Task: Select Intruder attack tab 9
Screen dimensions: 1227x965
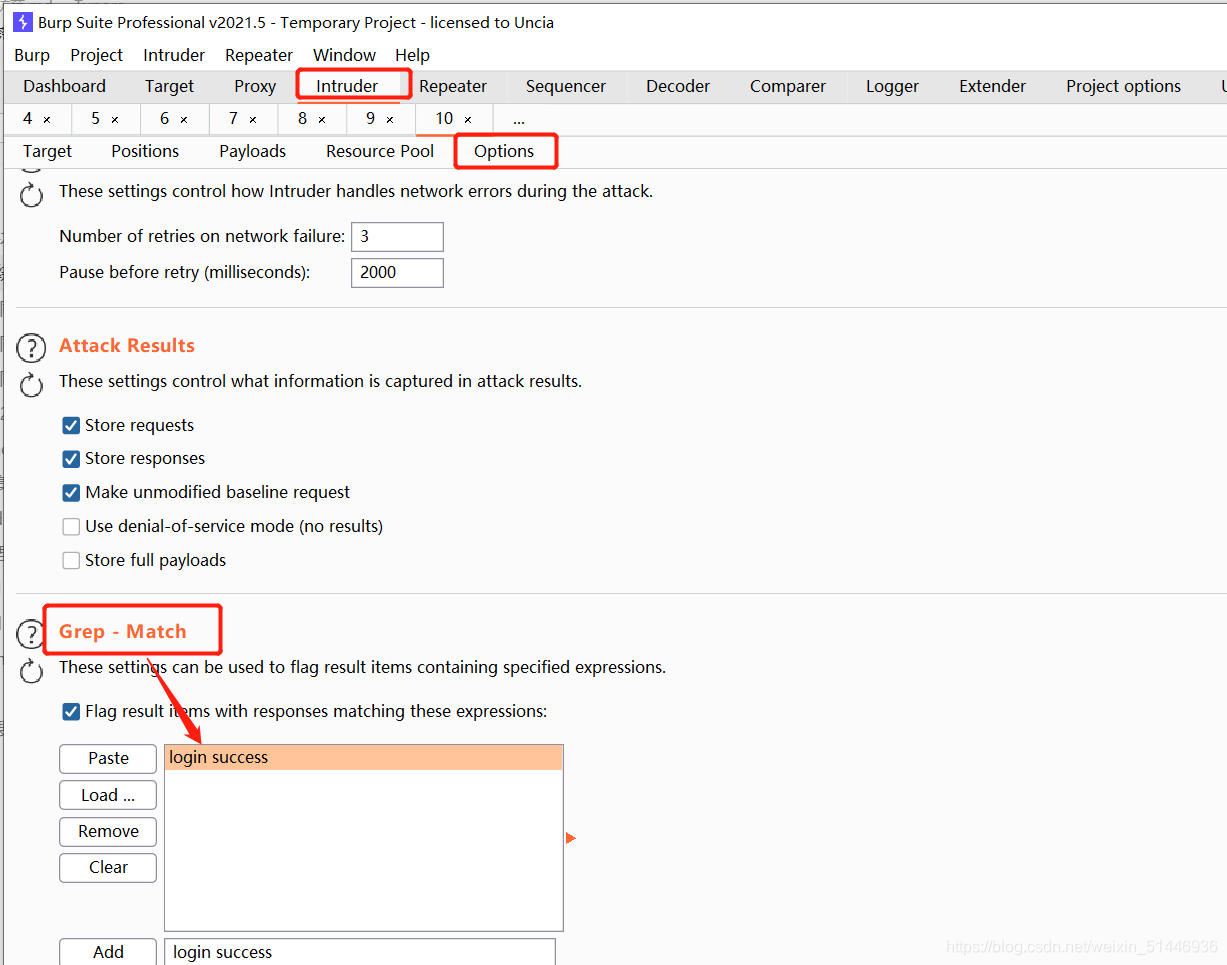Action: 370,119
